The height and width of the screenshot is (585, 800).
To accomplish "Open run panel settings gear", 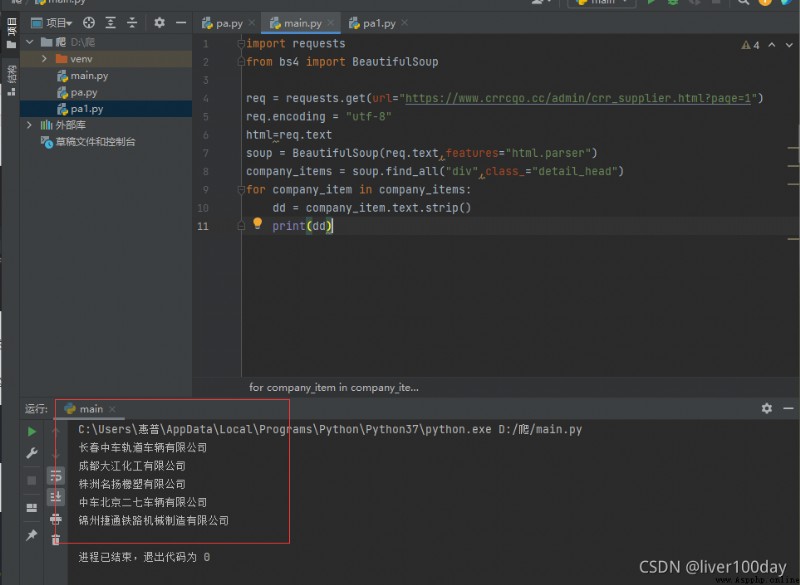I will click(x=767, y=409).
